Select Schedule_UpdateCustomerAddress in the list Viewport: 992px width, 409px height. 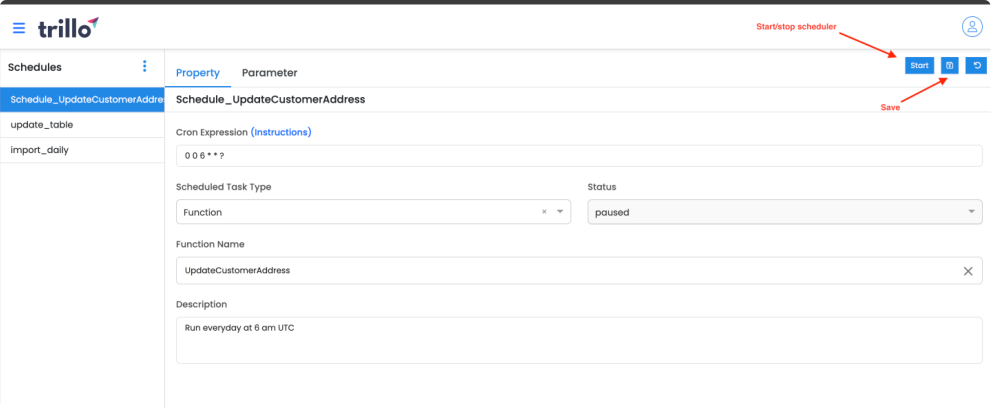point(82,99)
